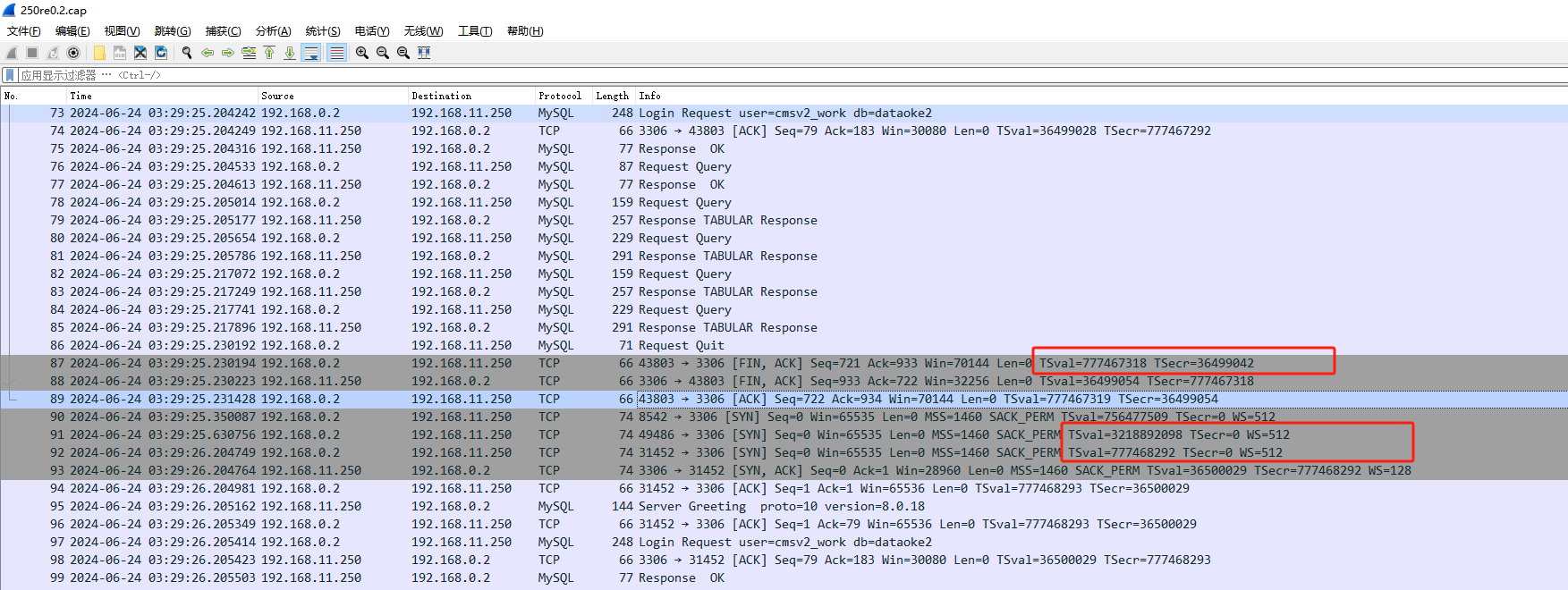
Task: Open the display filter bookmark dropdown
Action: tap(10, 75)
